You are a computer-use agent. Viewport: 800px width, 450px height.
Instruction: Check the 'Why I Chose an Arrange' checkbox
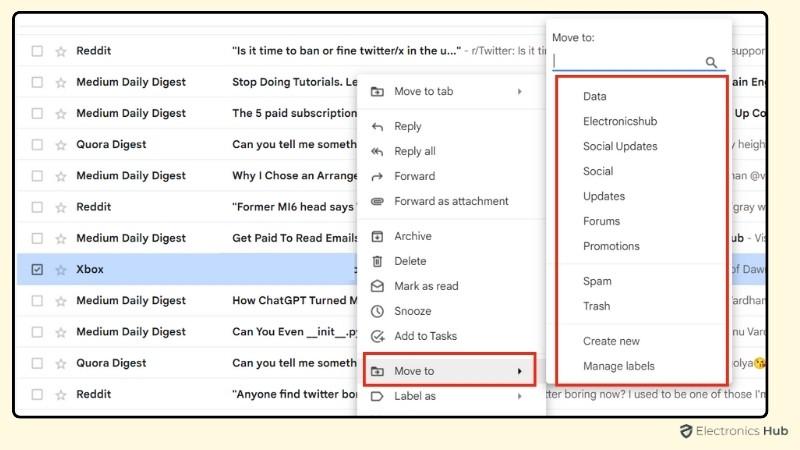click(x=37, y=176)
